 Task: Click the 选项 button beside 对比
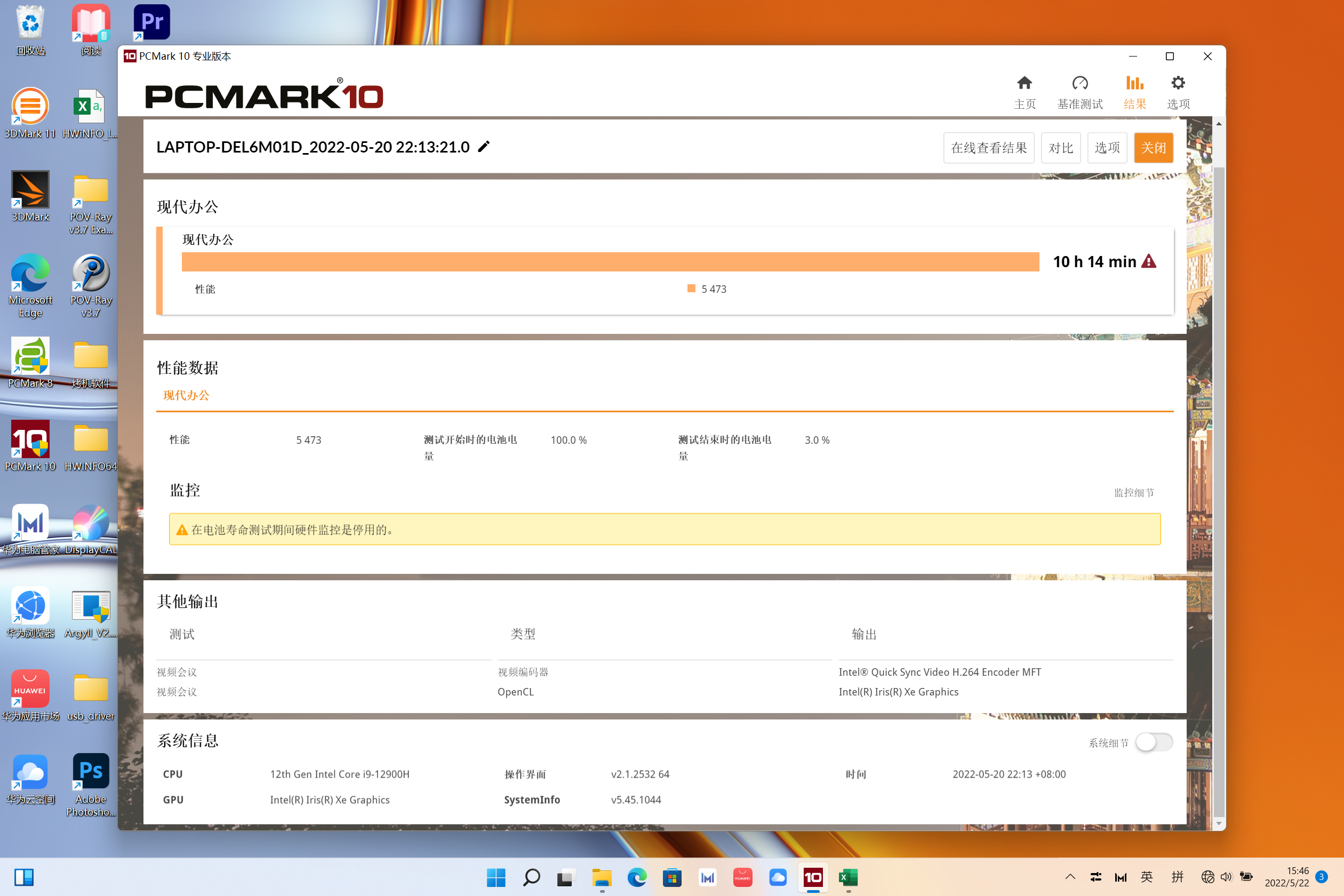click(1107, 148)
